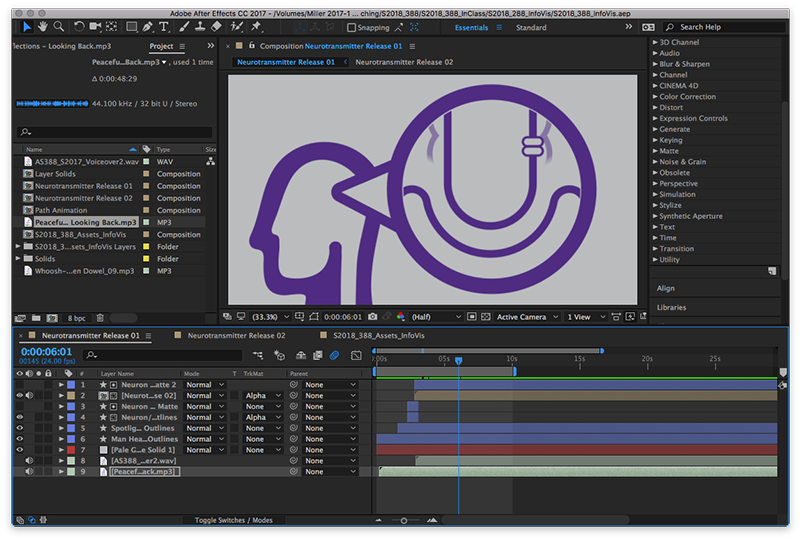
Task: Switch to S2018_388_Assets_InfoVis timeline tab
Action: [x=379, y=336]
